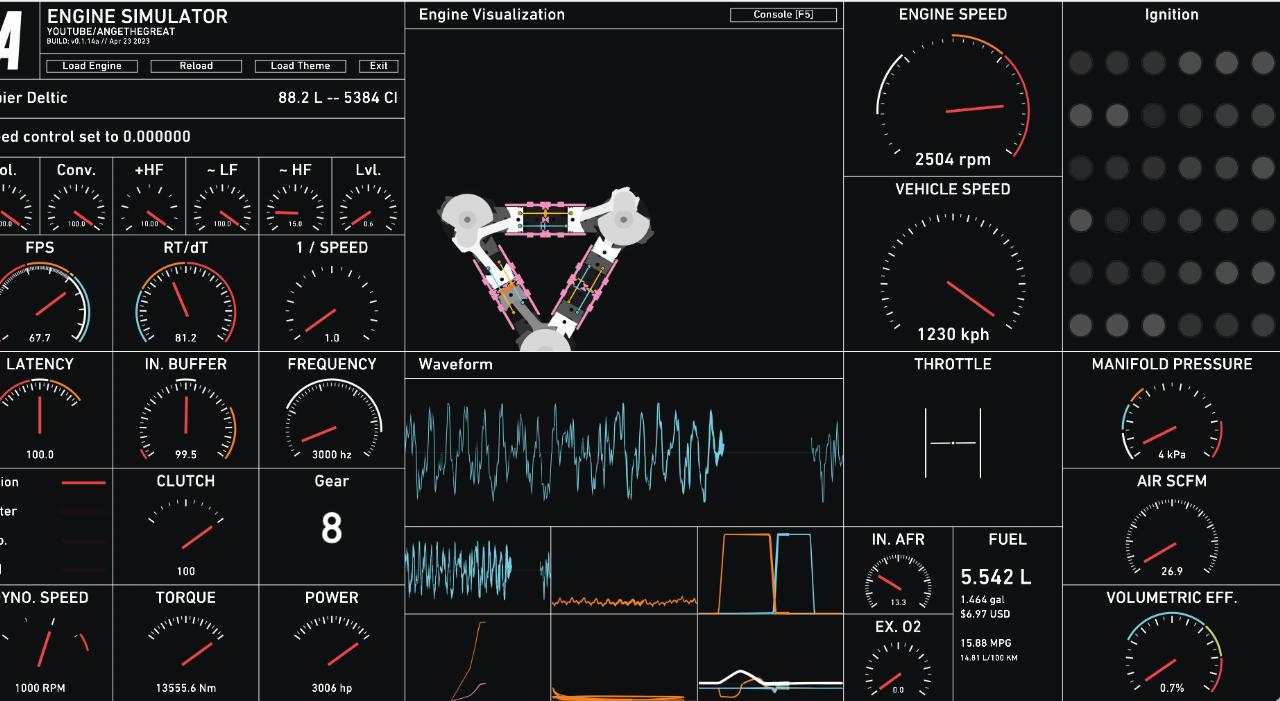Toggle the Starter status indicator row

[x=82, y=512]
